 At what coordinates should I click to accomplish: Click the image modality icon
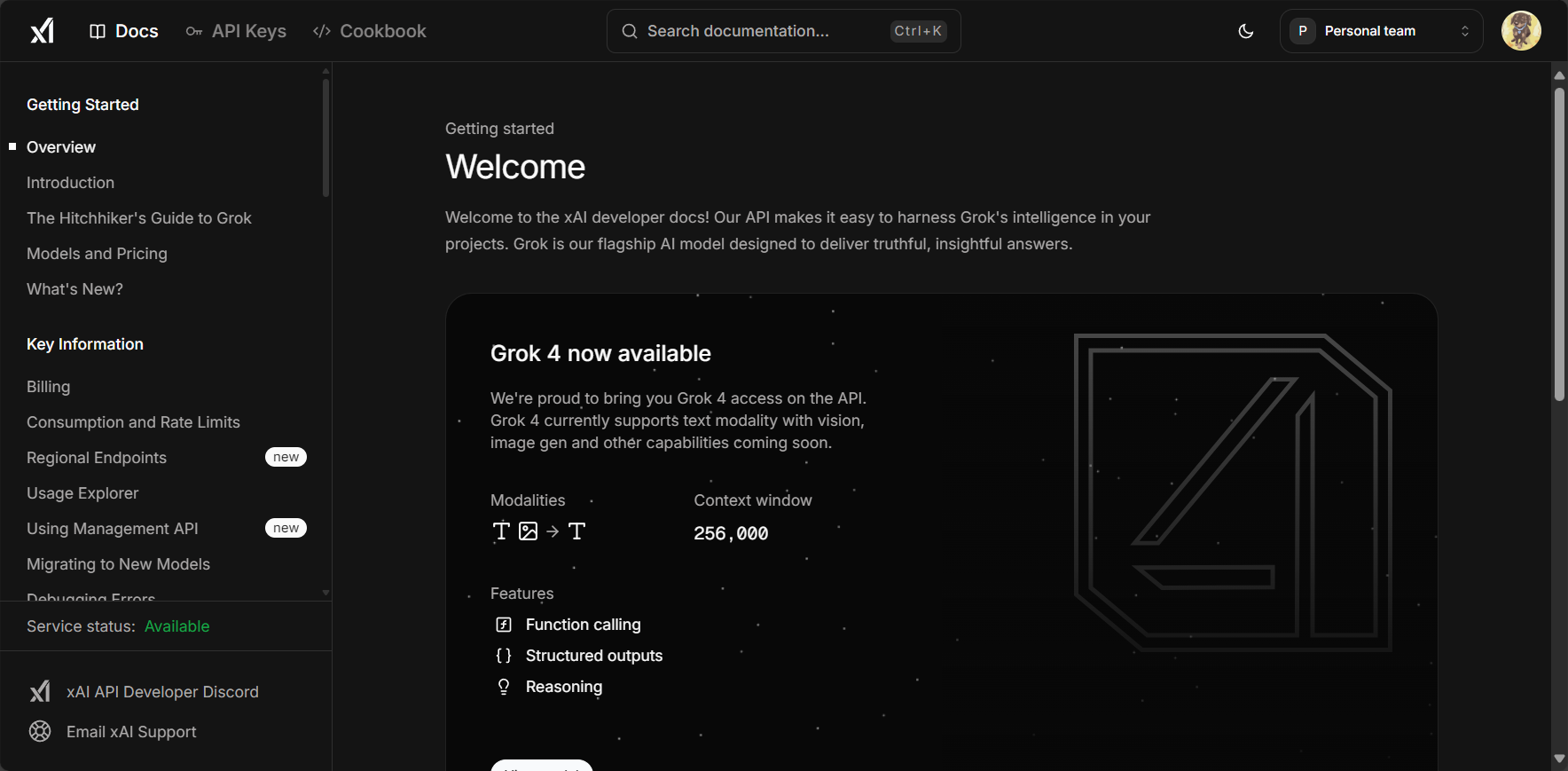coord(529,531)
